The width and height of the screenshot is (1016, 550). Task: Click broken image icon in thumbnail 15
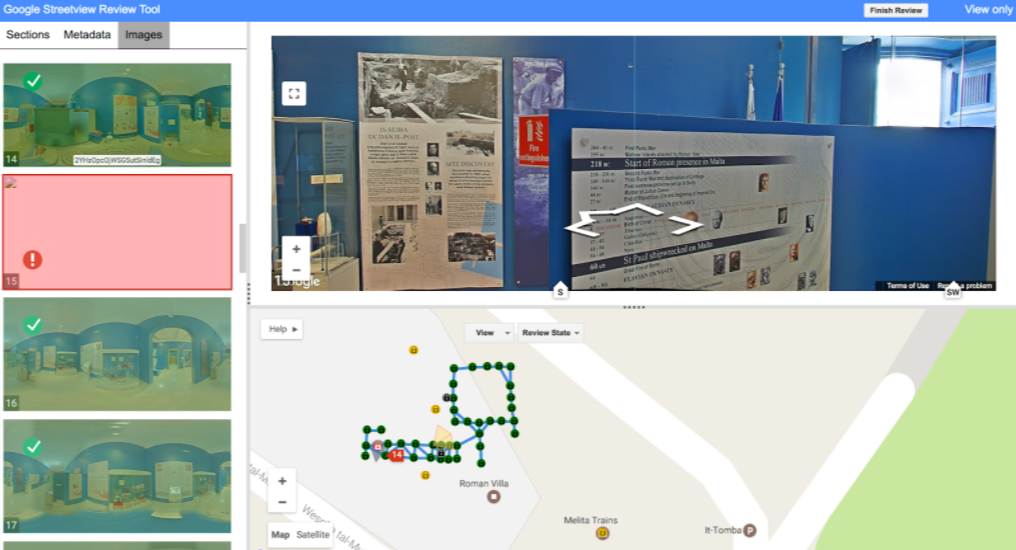click(x=11, y=183)
